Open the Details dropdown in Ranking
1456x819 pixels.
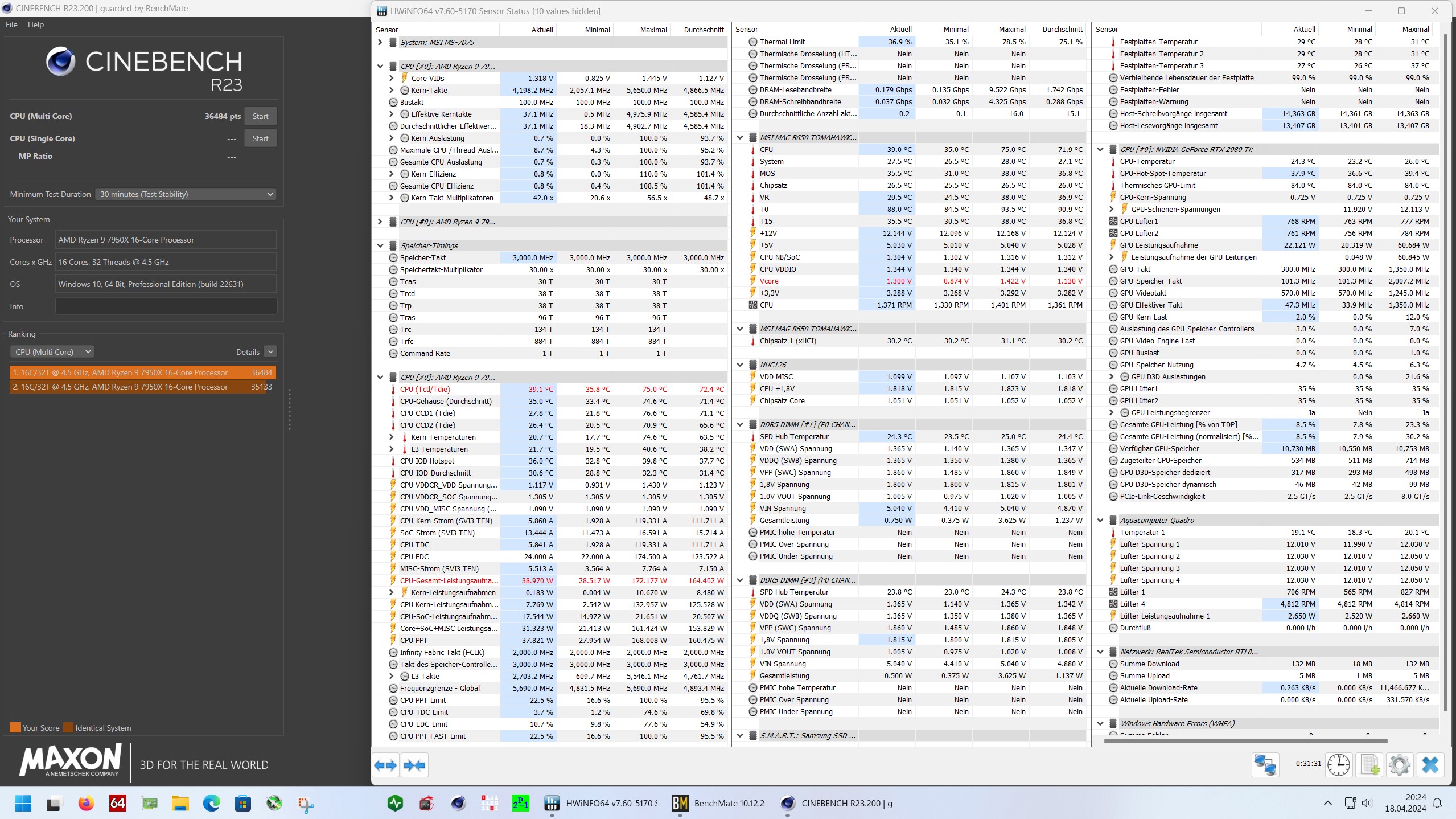(x=270, y=352)
